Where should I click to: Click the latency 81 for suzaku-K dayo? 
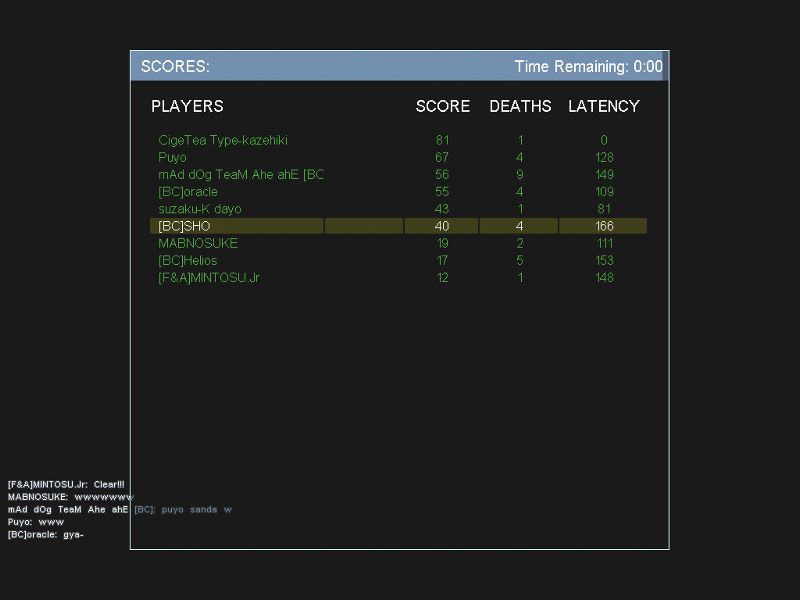pos(604,209)
